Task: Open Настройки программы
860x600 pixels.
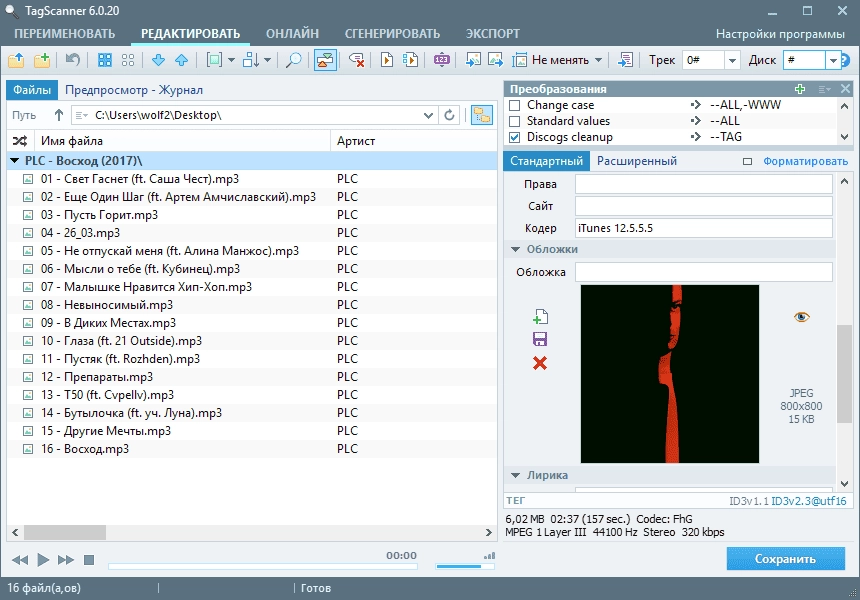Action: pos(780,34)
